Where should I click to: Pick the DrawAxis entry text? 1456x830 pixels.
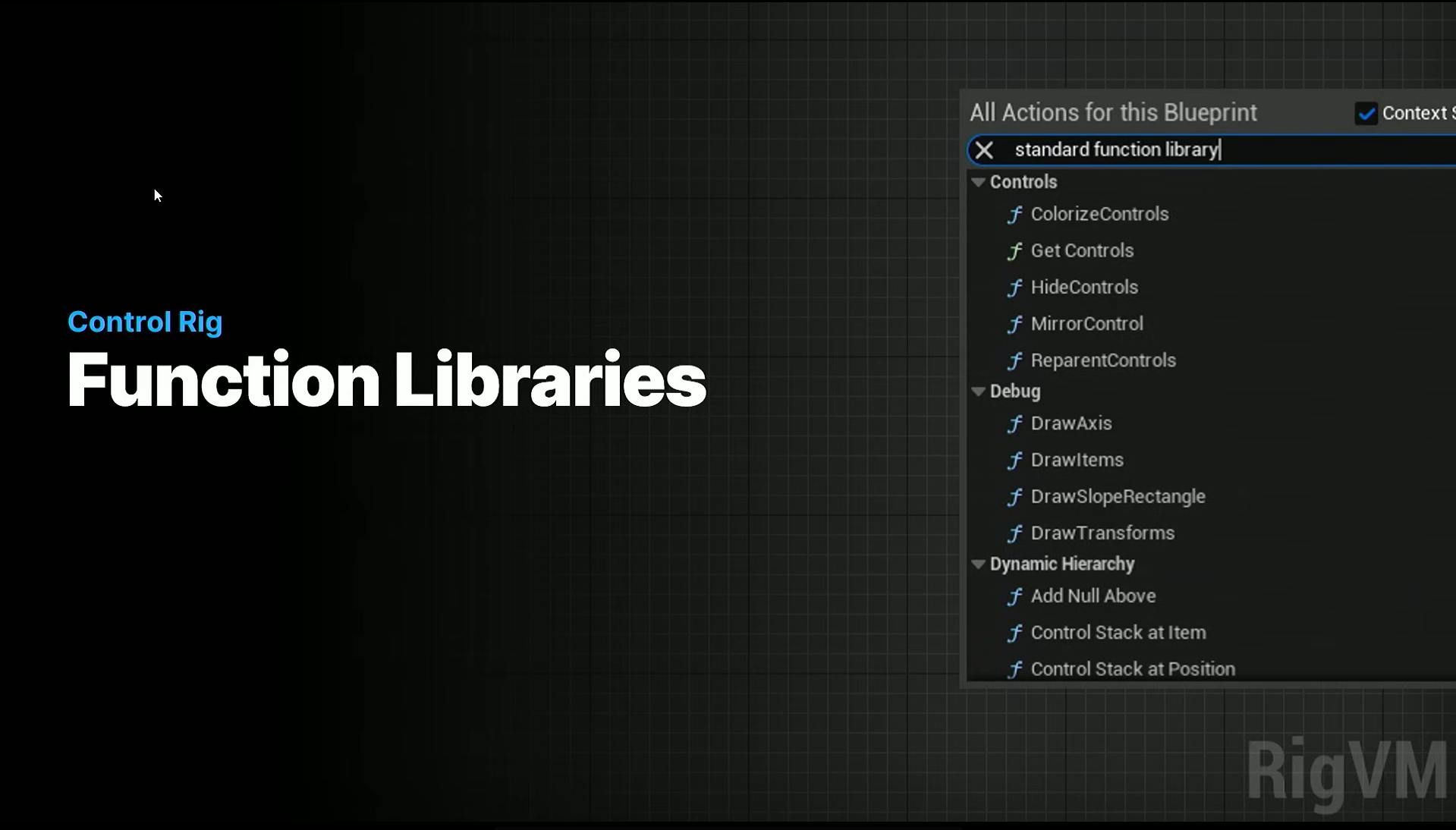coord(1071,423)
